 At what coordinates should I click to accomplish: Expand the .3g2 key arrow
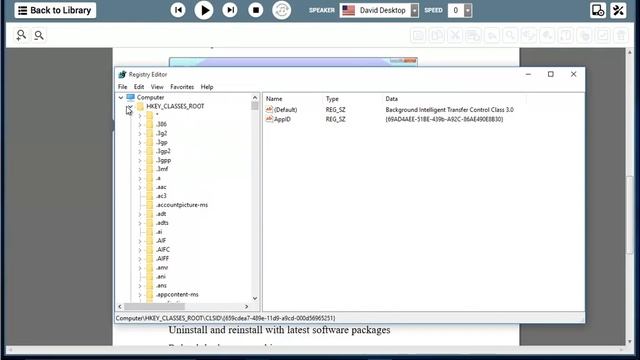[140, 133]
